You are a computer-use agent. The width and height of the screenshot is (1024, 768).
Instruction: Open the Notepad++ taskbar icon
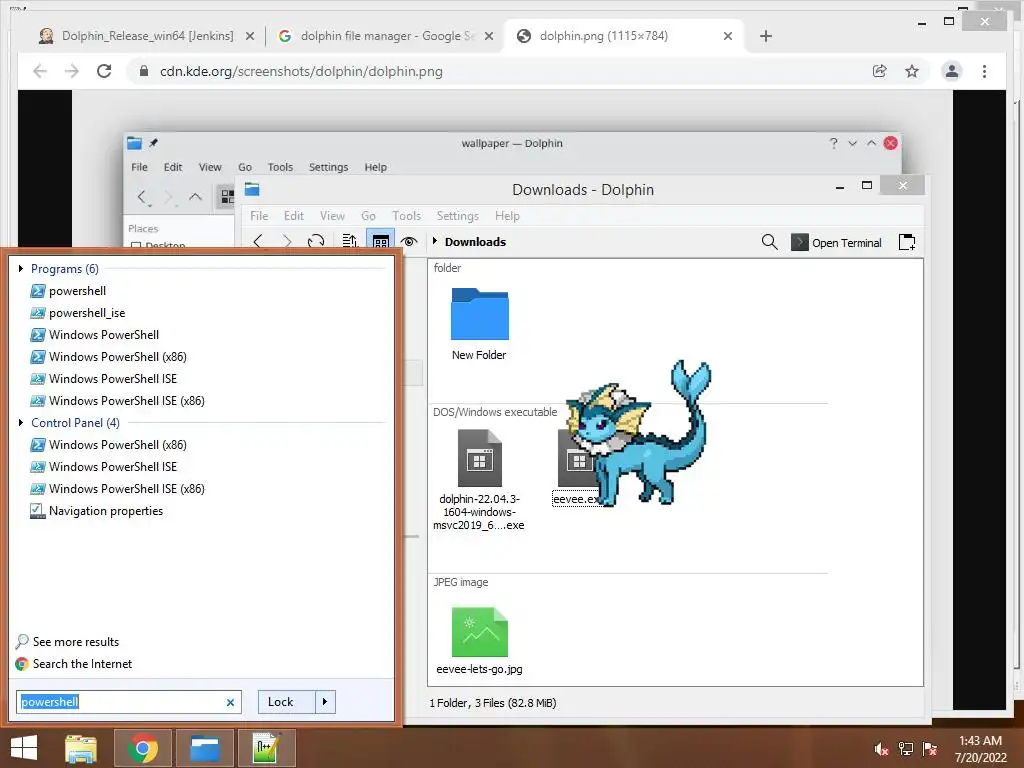pyautogui.click(x=266, y=748)
